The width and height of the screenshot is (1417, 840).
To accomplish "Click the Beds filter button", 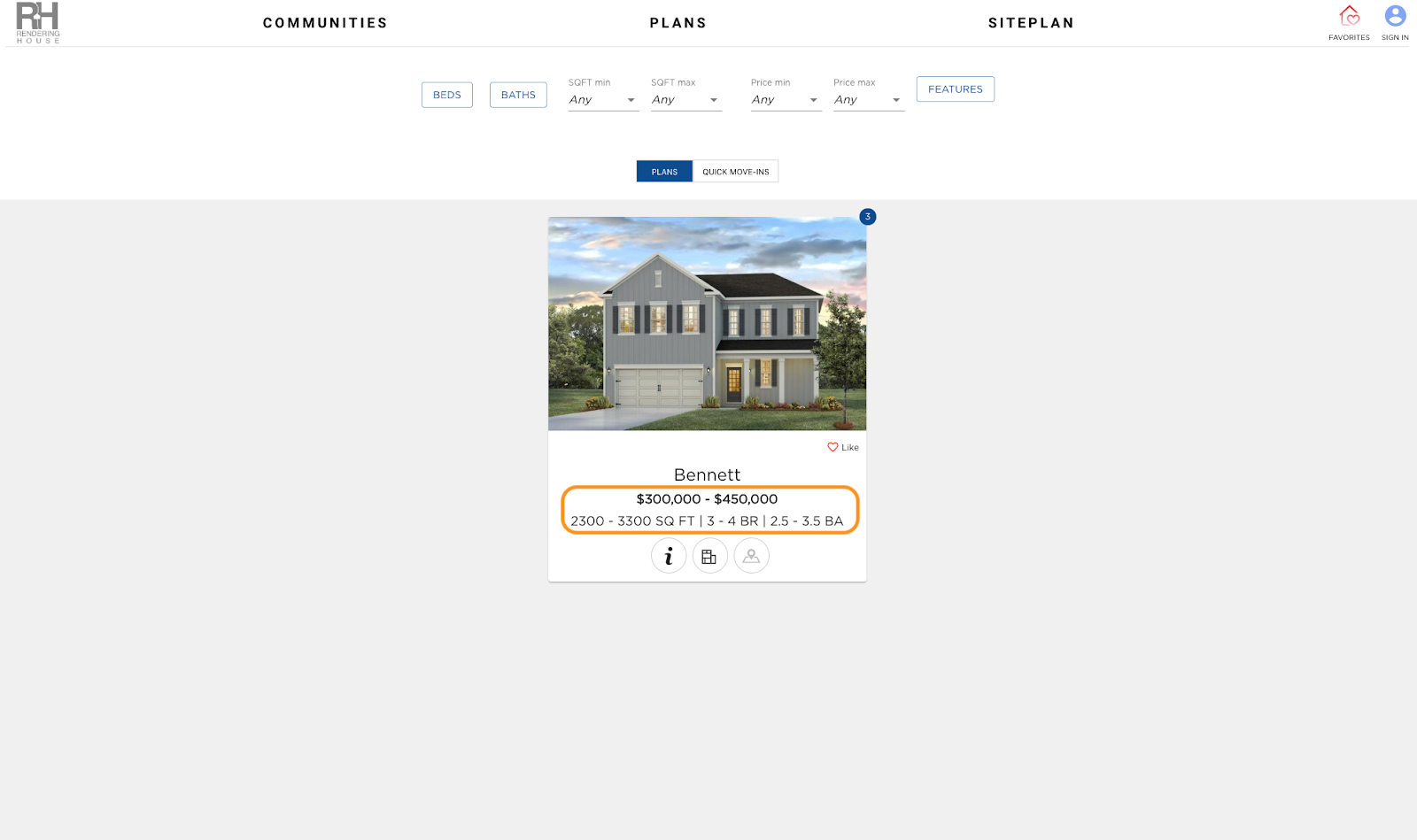I will [447, 95].
